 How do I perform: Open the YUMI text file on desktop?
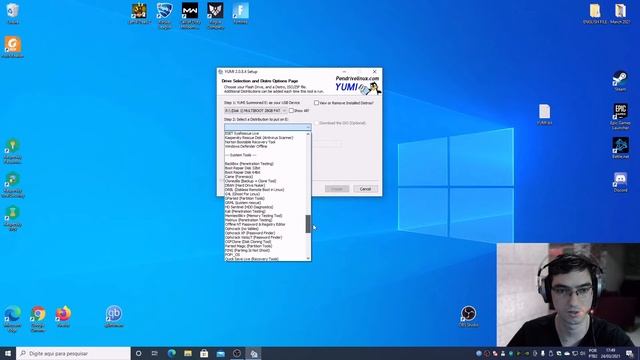click(x=544, y=114)
